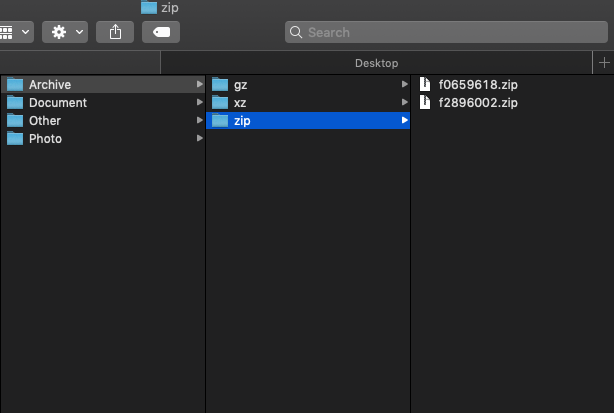
Task: Click the Document folder icon
Action: click(15, 102)
